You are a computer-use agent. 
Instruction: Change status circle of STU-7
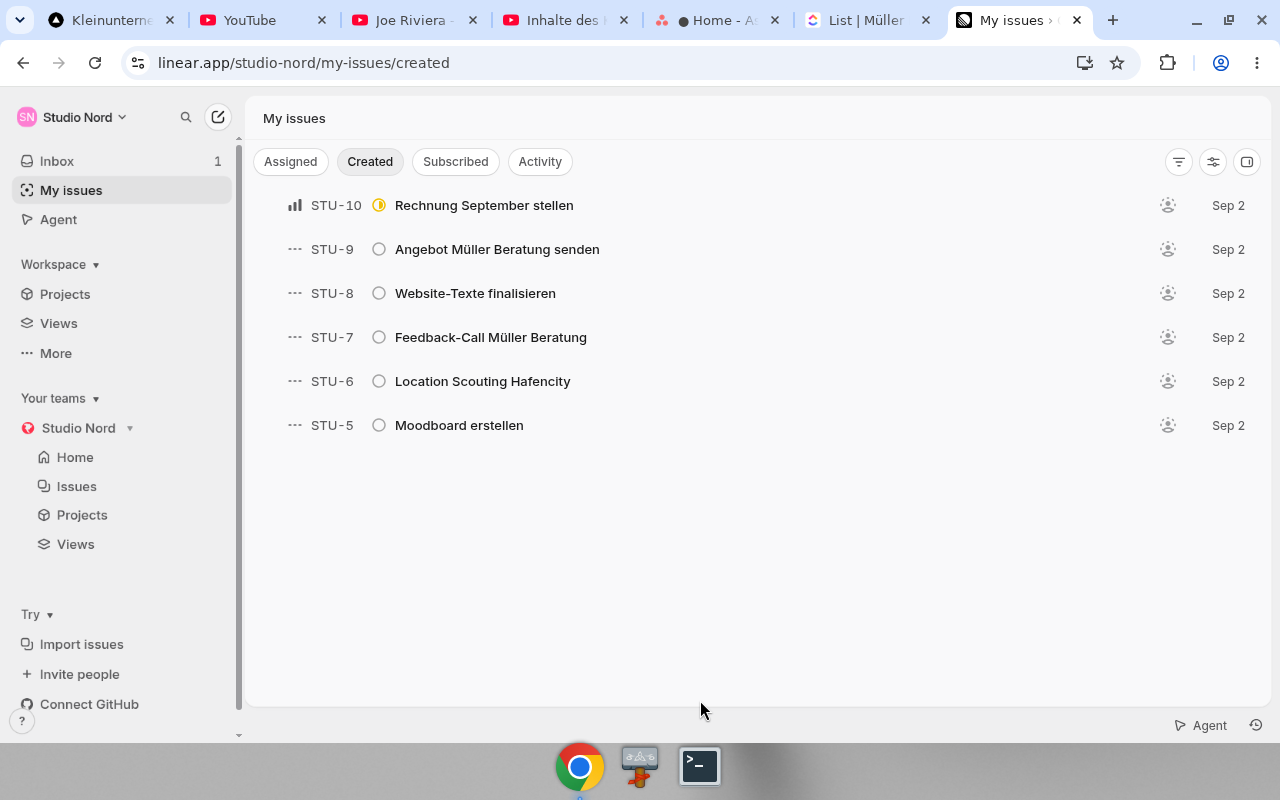point(379,337)
